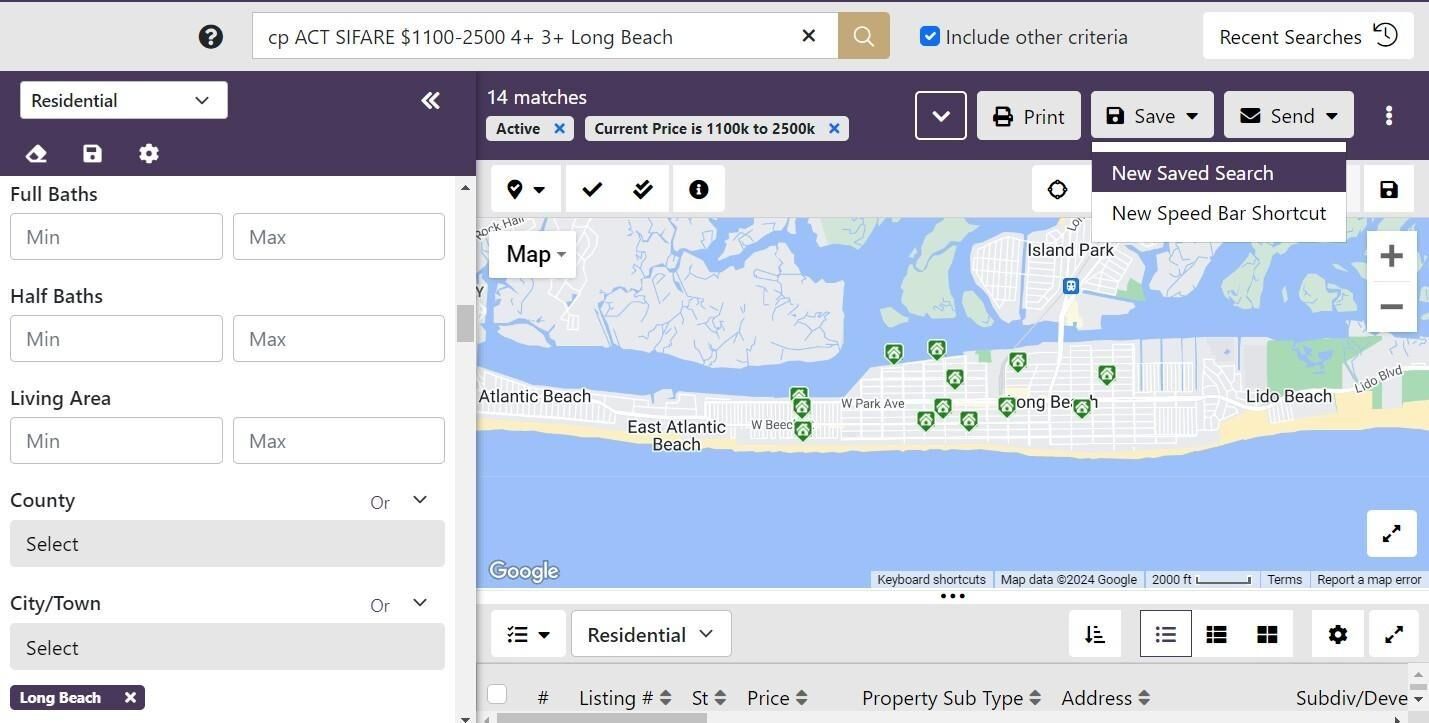Click the map info circle icon
Viewport: 1429px width, 723px height.
click(698, 189)
